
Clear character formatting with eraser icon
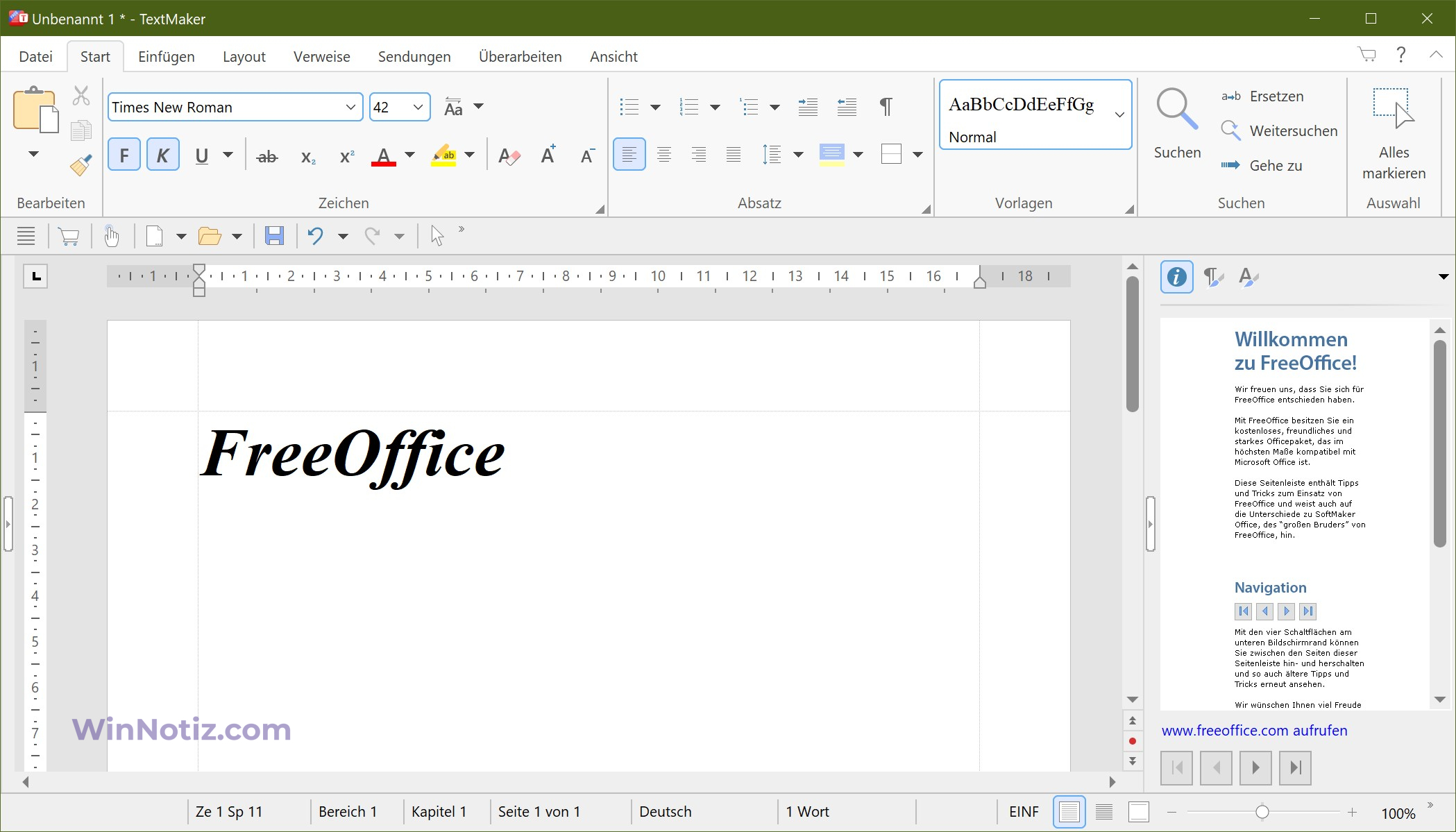(x=509, y=156)
